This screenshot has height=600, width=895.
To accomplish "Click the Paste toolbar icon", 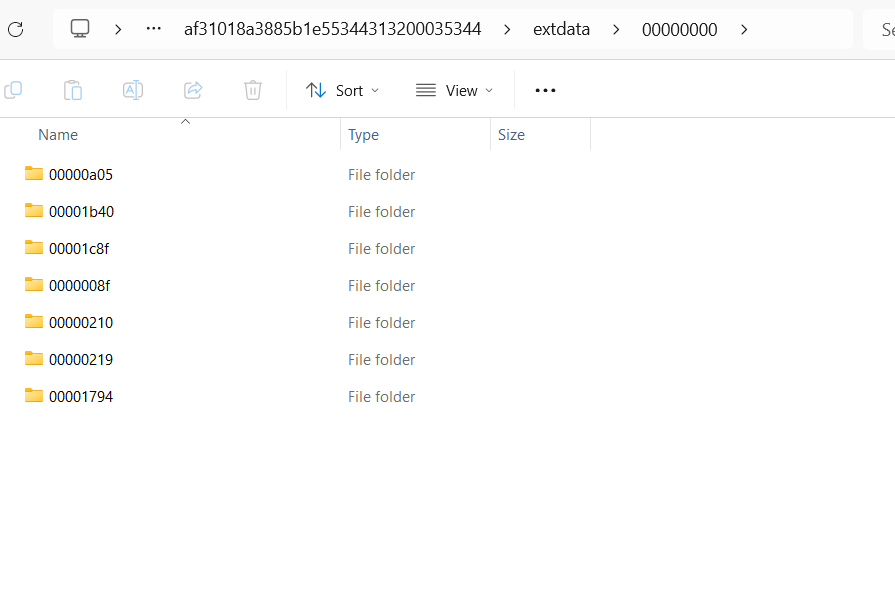I will click(73, 90).
